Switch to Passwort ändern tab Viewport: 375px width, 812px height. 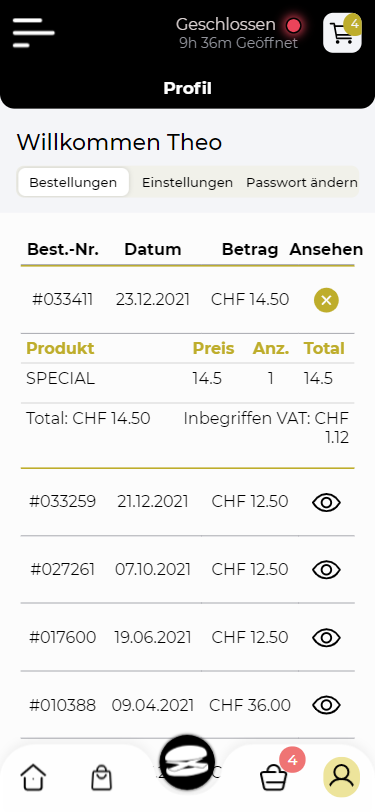pos(301,182)
